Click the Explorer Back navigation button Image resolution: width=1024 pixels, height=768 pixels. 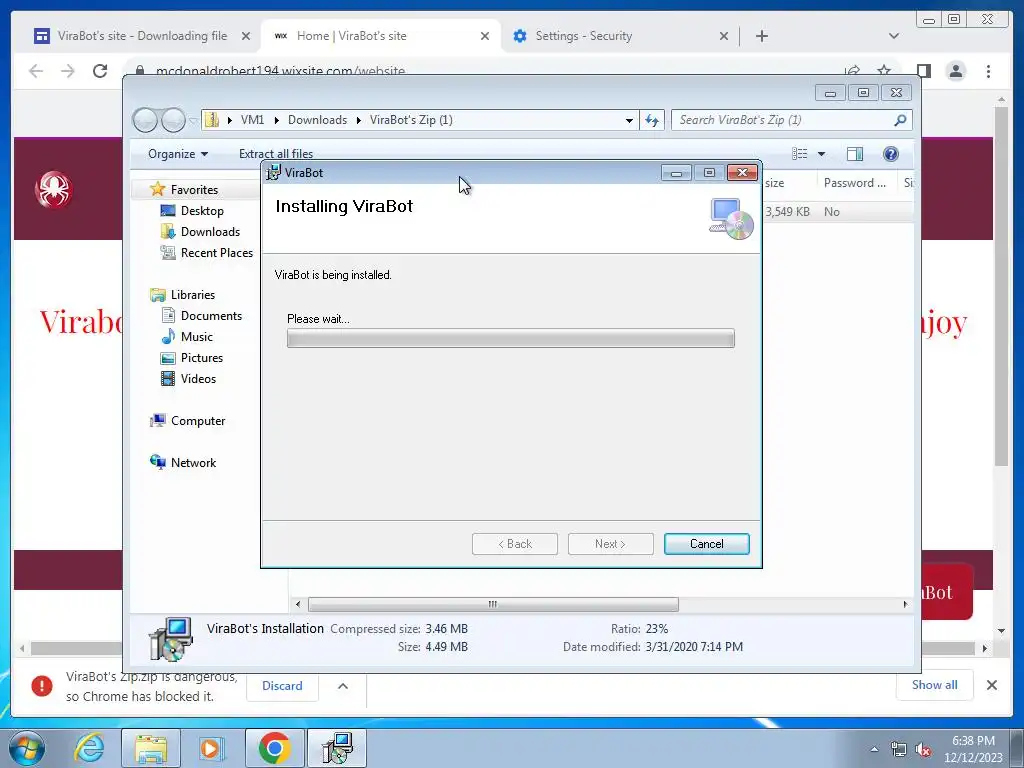tap(145, 120)
